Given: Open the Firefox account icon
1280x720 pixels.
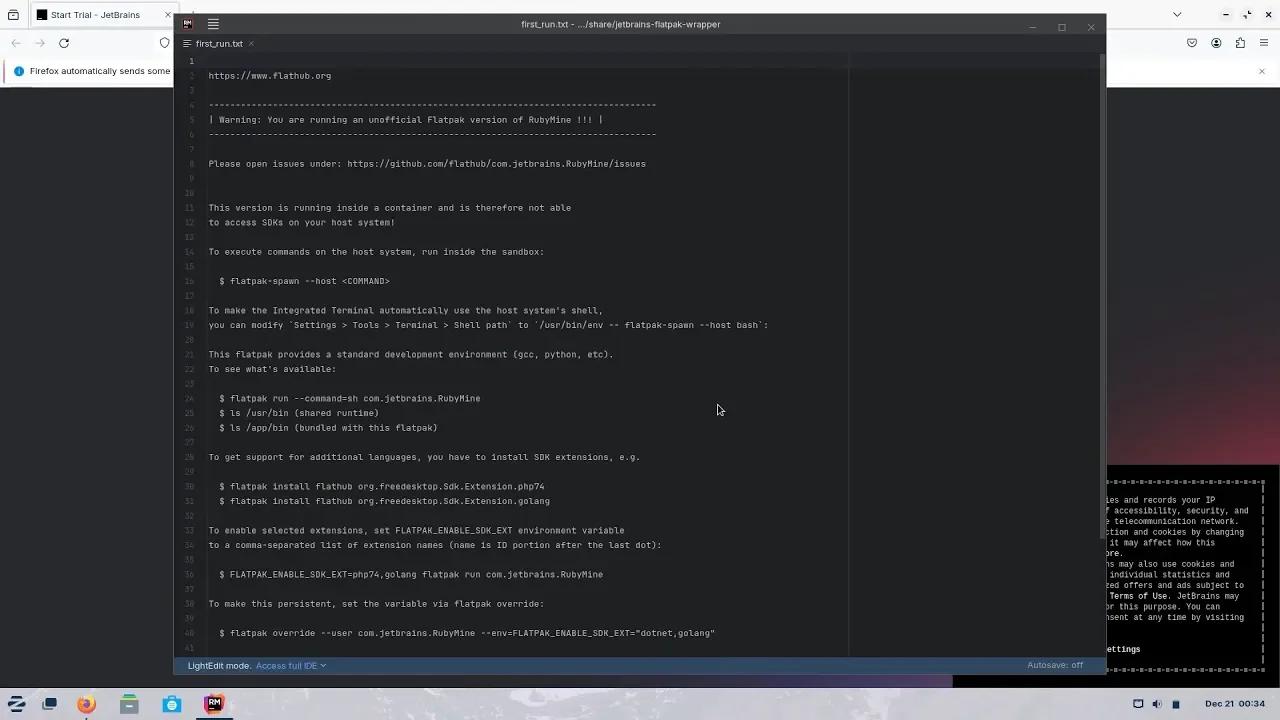Looking at the screenshot, I should tap(1216, 43).
